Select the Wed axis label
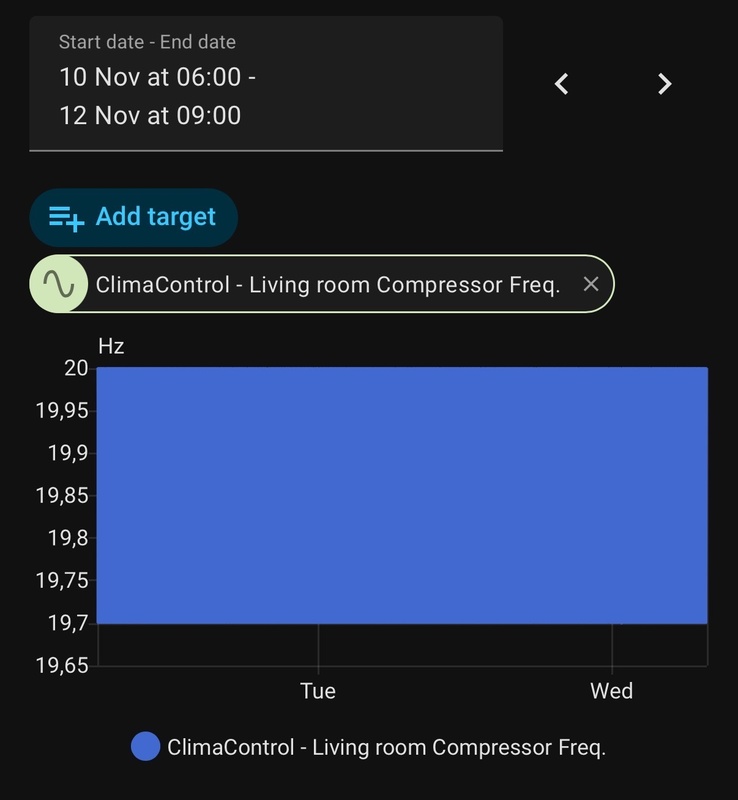738x800 pixels. coord(613,690)
